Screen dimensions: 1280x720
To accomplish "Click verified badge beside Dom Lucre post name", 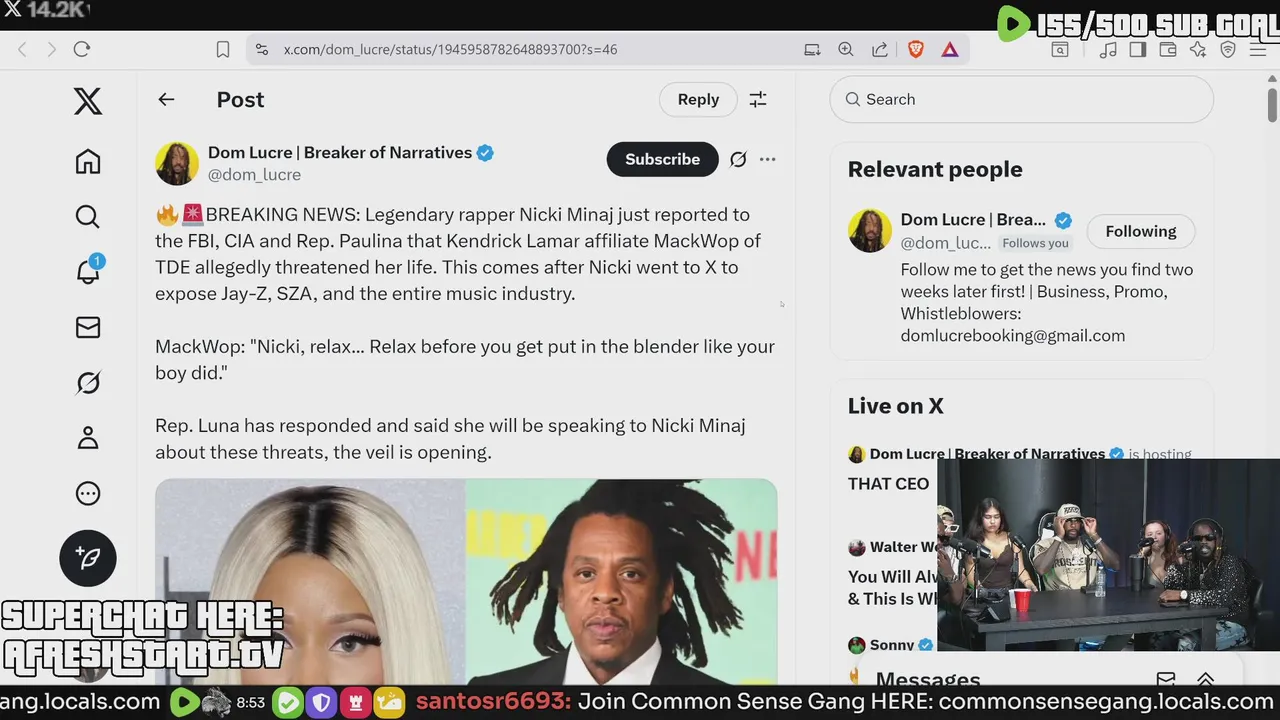I will click(x=485, y=153).
